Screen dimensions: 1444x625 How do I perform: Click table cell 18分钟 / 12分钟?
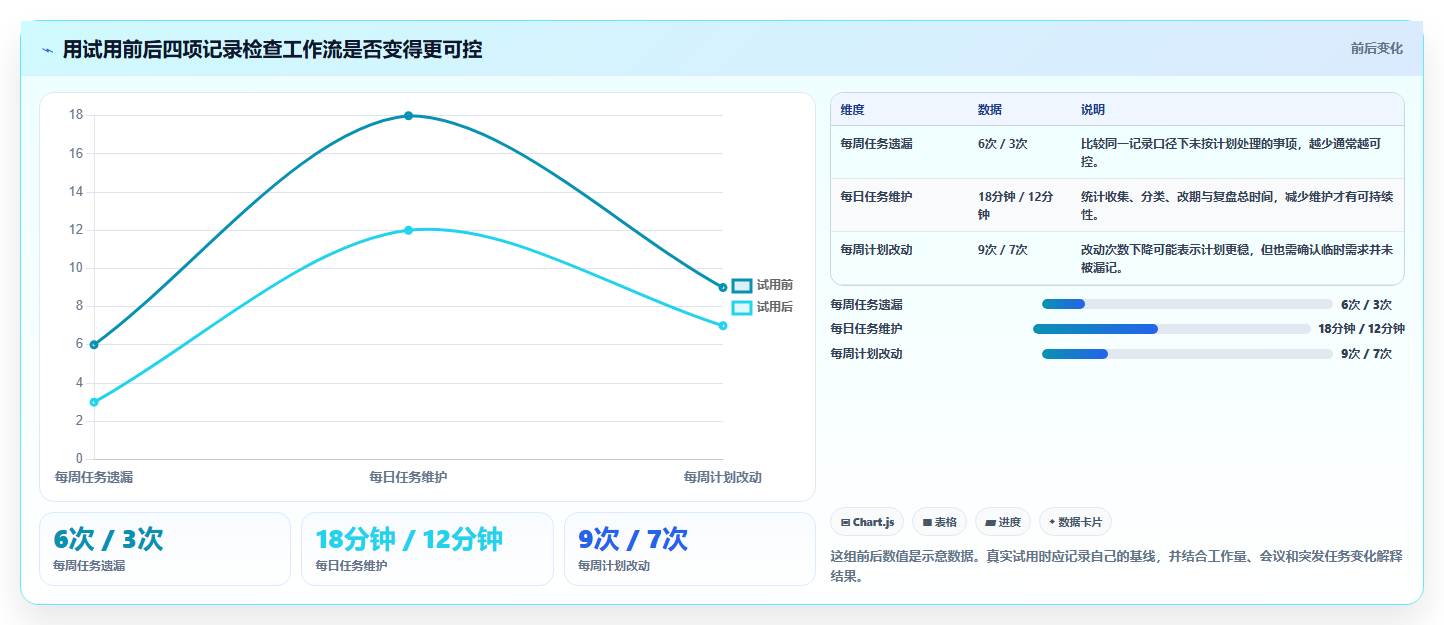coord(1016,205)
